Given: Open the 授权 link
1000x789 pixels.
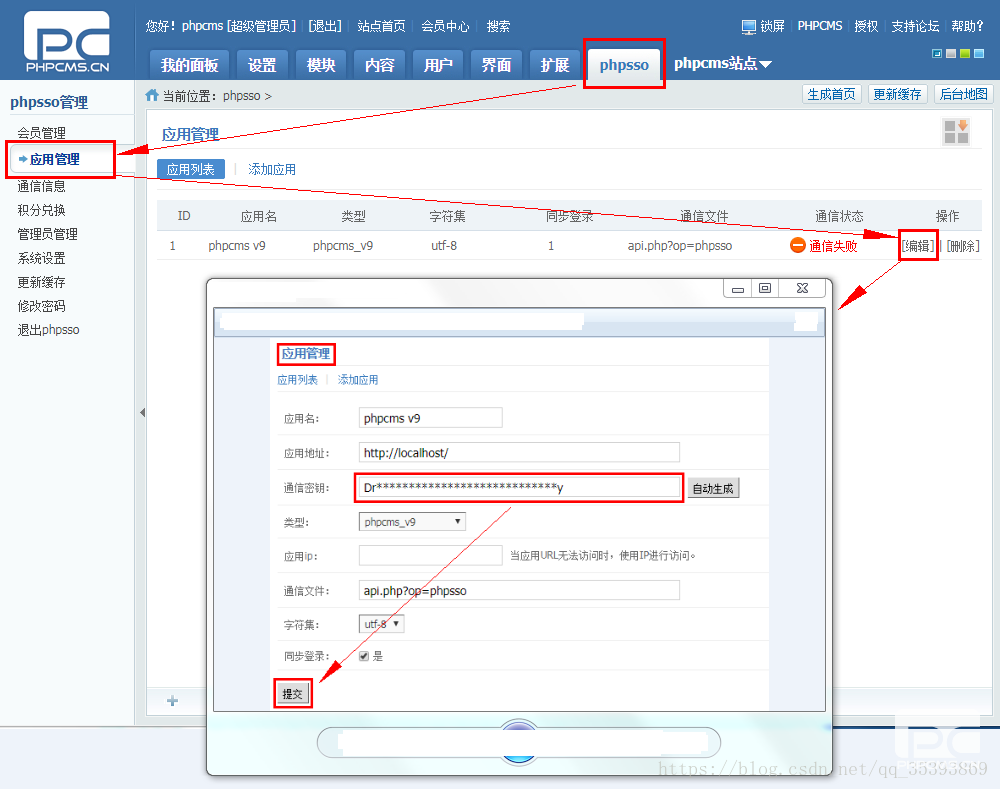Looking at the screenshot, I should point(866,26).
